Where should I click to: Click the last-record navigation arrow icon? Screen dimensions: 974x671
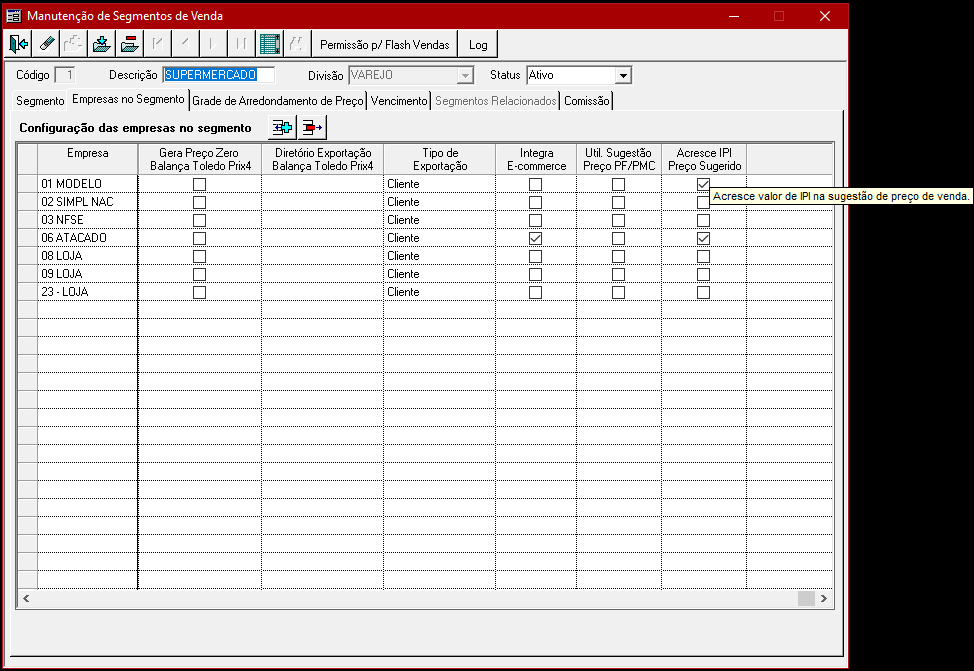point(241,44)
